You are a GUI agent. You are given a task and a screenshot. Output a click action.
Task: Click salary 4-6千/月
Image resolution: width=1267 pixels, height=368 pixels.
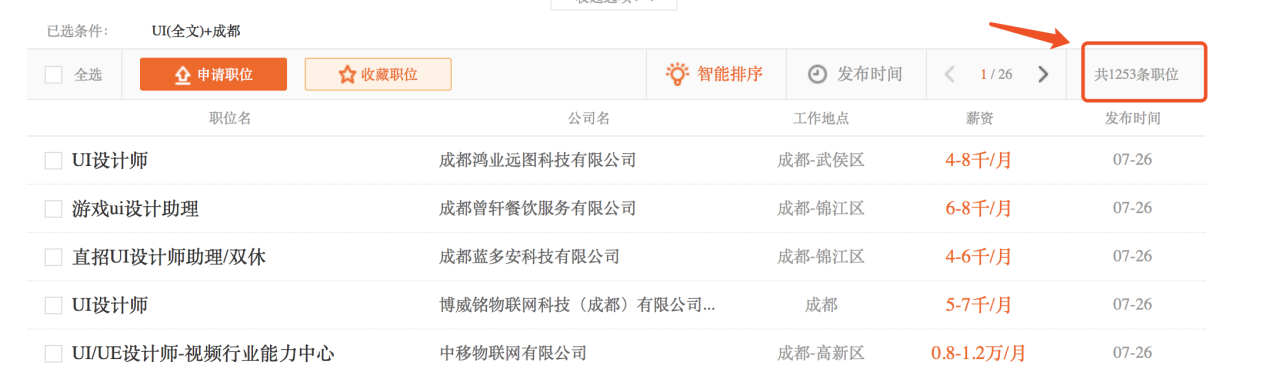978,256
